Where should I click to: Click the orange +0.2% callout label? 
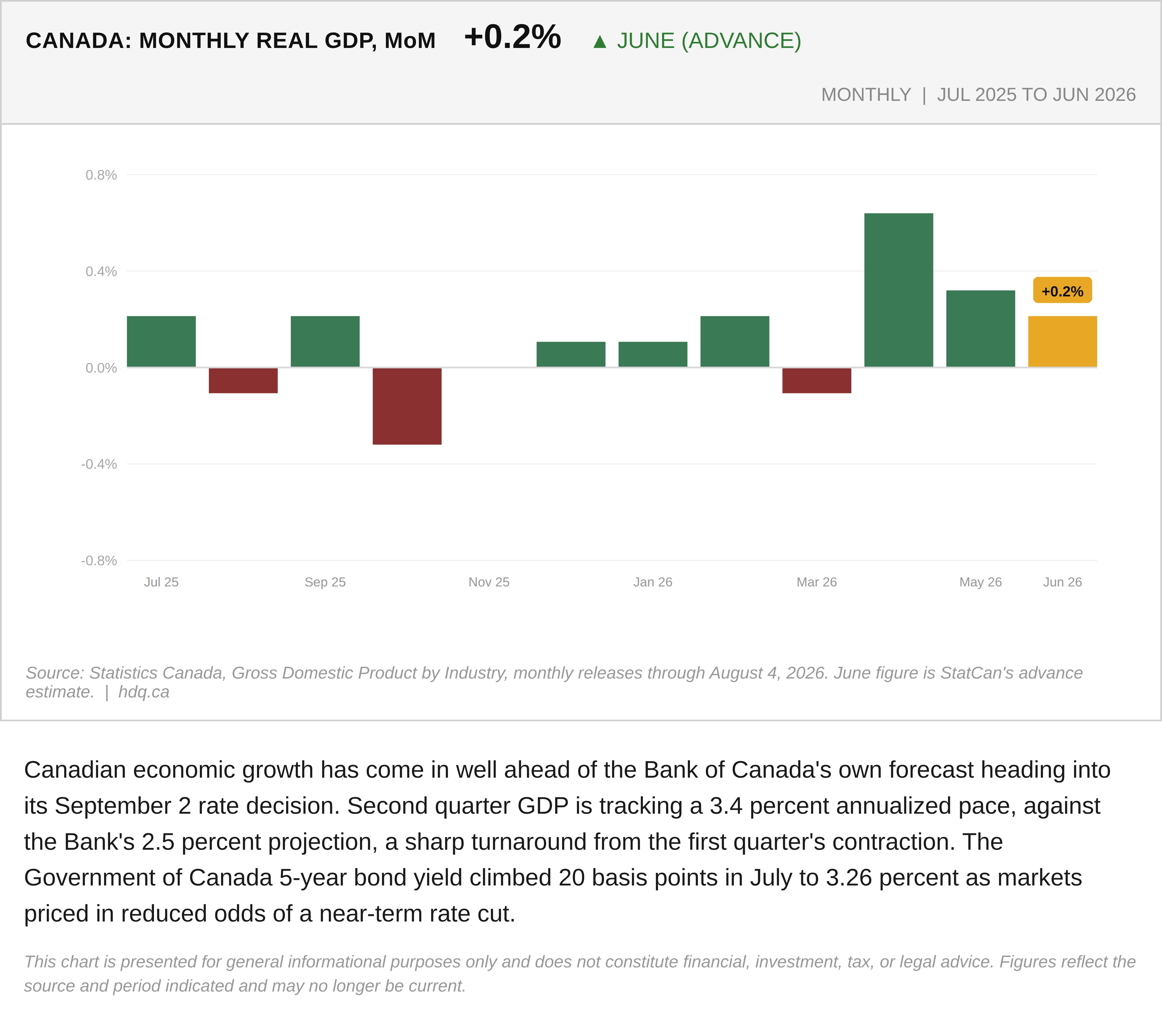pyautogui.click(x=1062, y=291)
